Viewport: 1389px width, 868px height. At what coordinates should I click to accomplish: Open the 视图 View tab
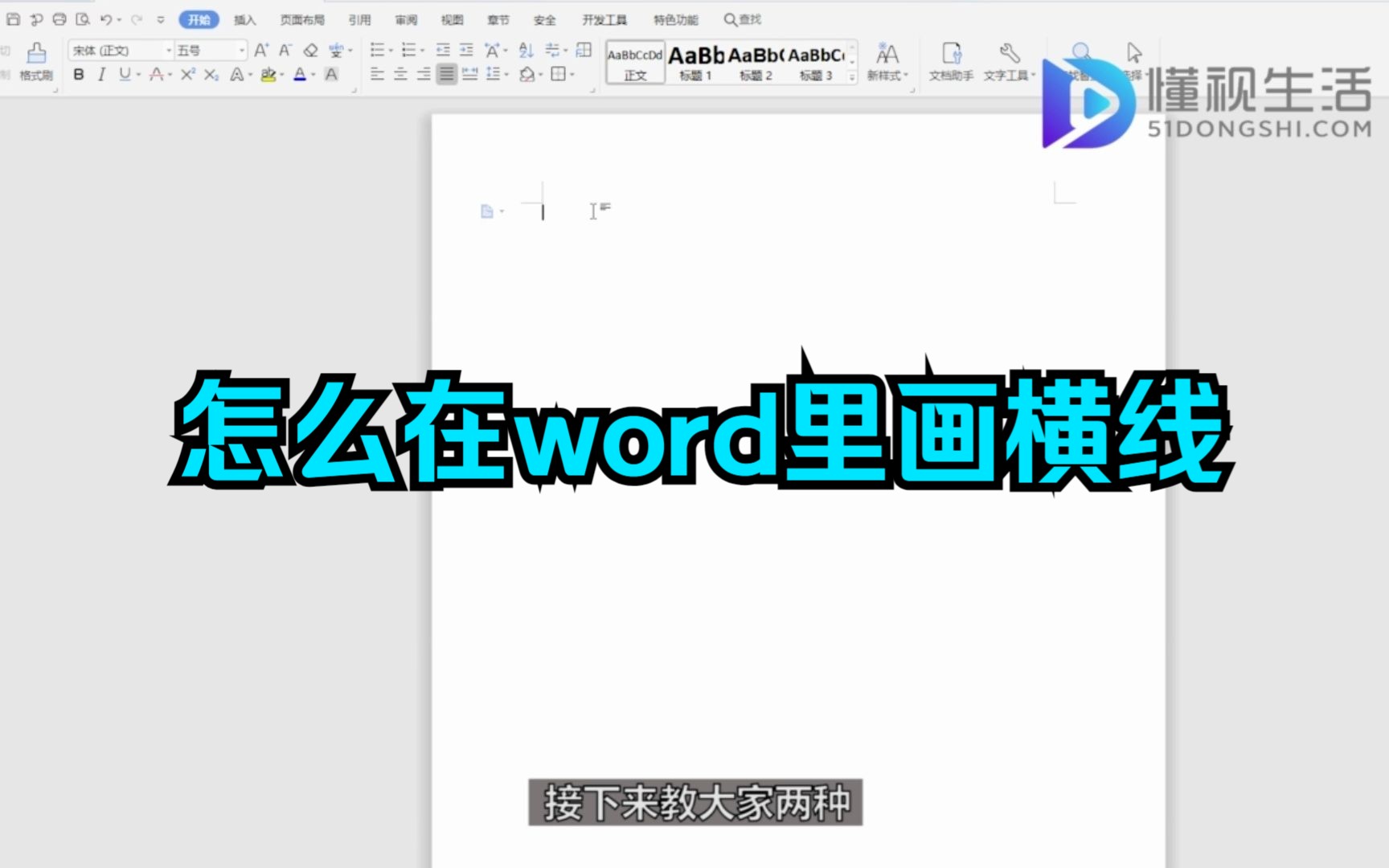pos(453,19)
